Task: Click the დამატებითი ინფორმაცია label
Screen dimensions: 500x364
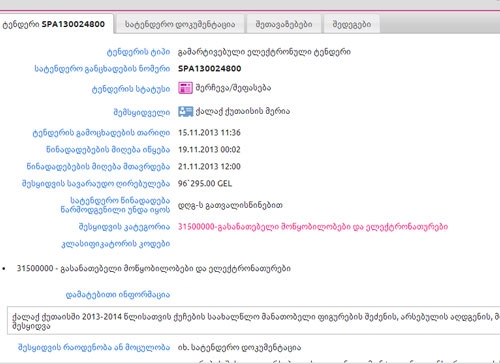Action: (118, 295)
